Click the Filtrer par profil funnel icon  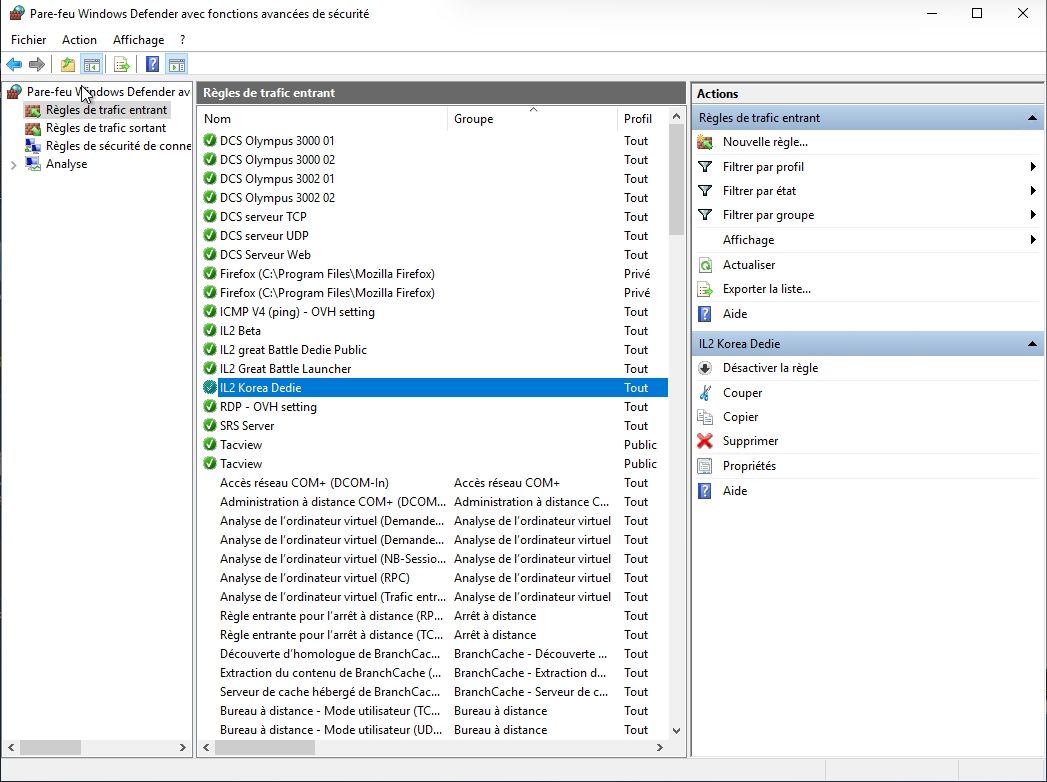coord(704,166)
